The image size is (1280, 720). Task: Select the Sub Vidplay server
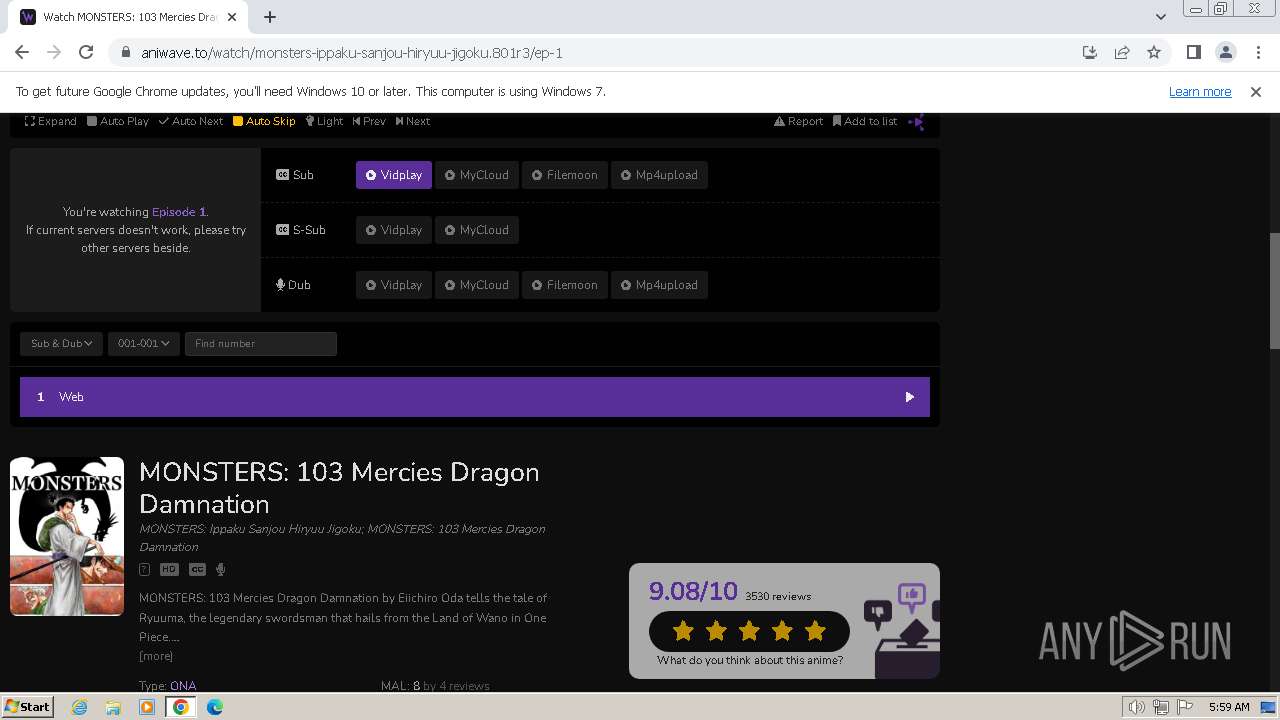coord(394,175)
